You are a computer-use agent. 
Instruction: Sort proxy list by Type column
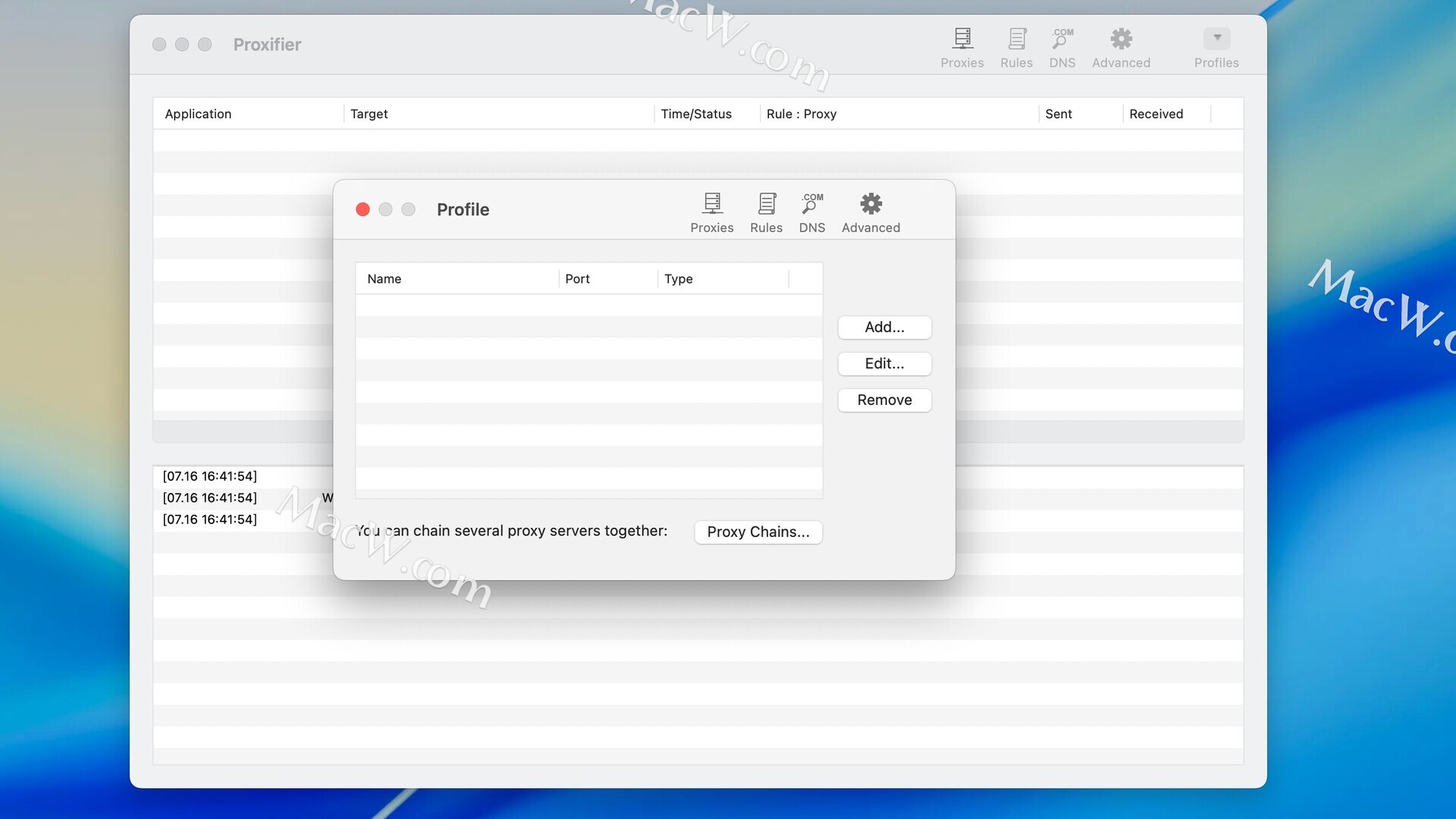click(720, 279)
